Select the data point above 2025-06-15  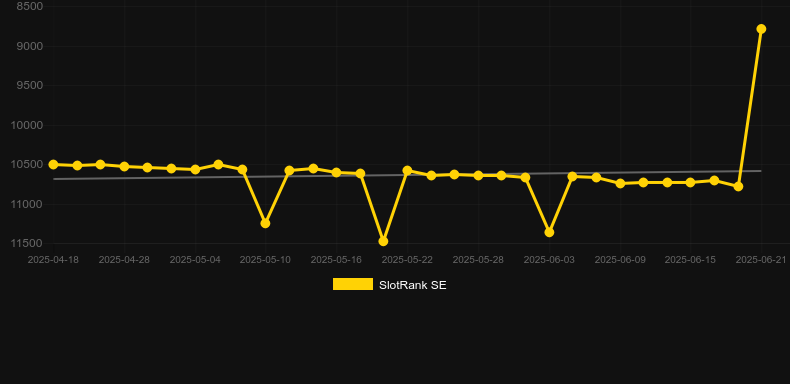(x=690, y=182)
